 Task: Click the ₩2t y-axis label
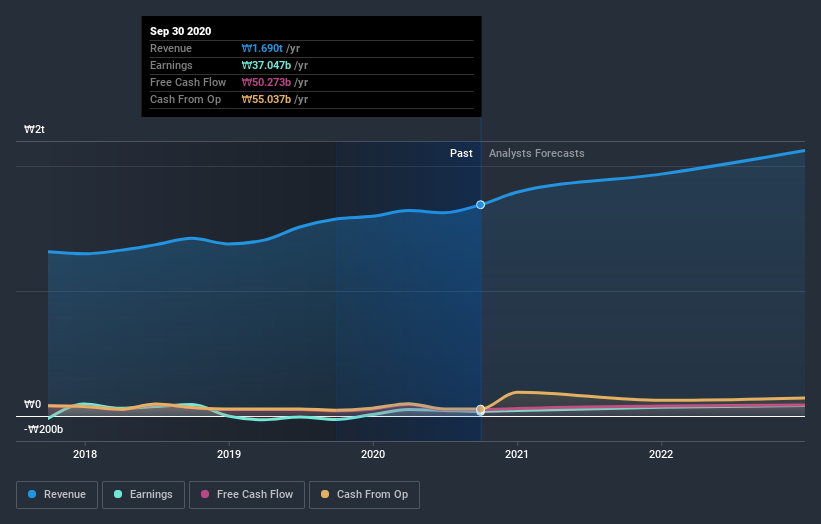click(34, 129)
